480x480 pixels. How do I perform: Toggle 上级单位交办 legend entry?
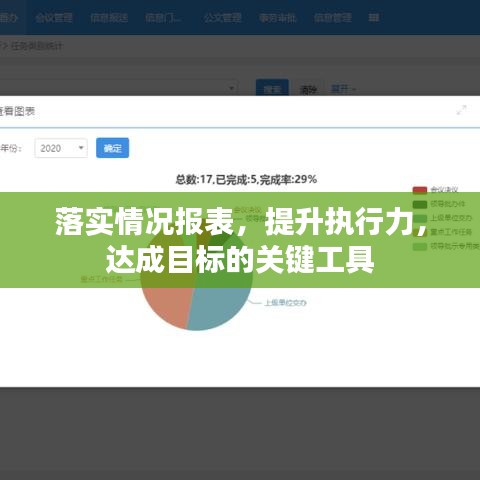pyautogui.click(x=442, y=218)
